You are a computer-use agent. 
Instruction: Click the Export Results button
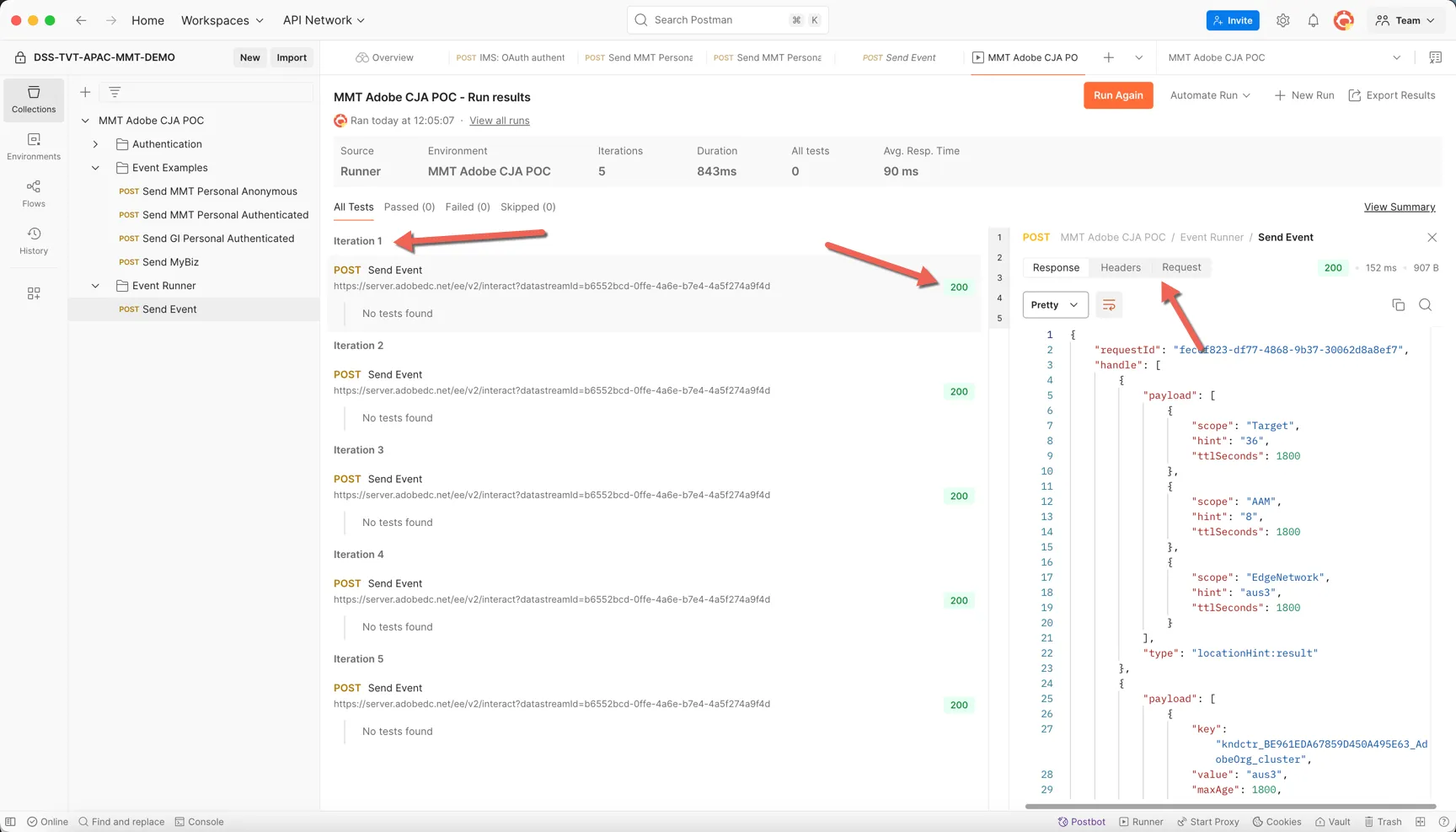pos(1392,95)
